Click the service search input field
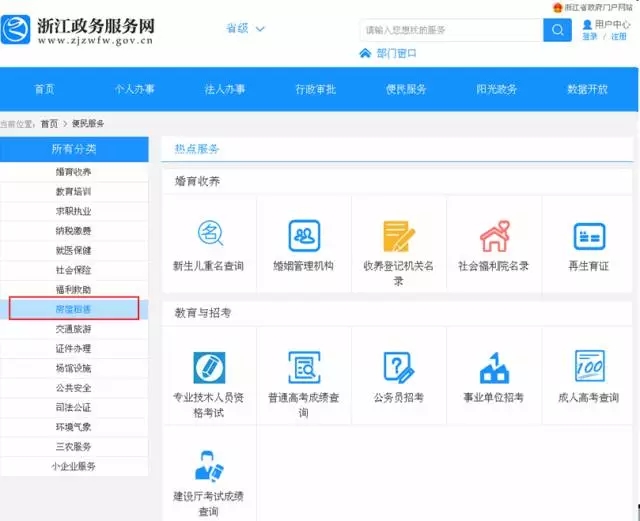This screenshot has height=521, width=640. pos(451,30)
